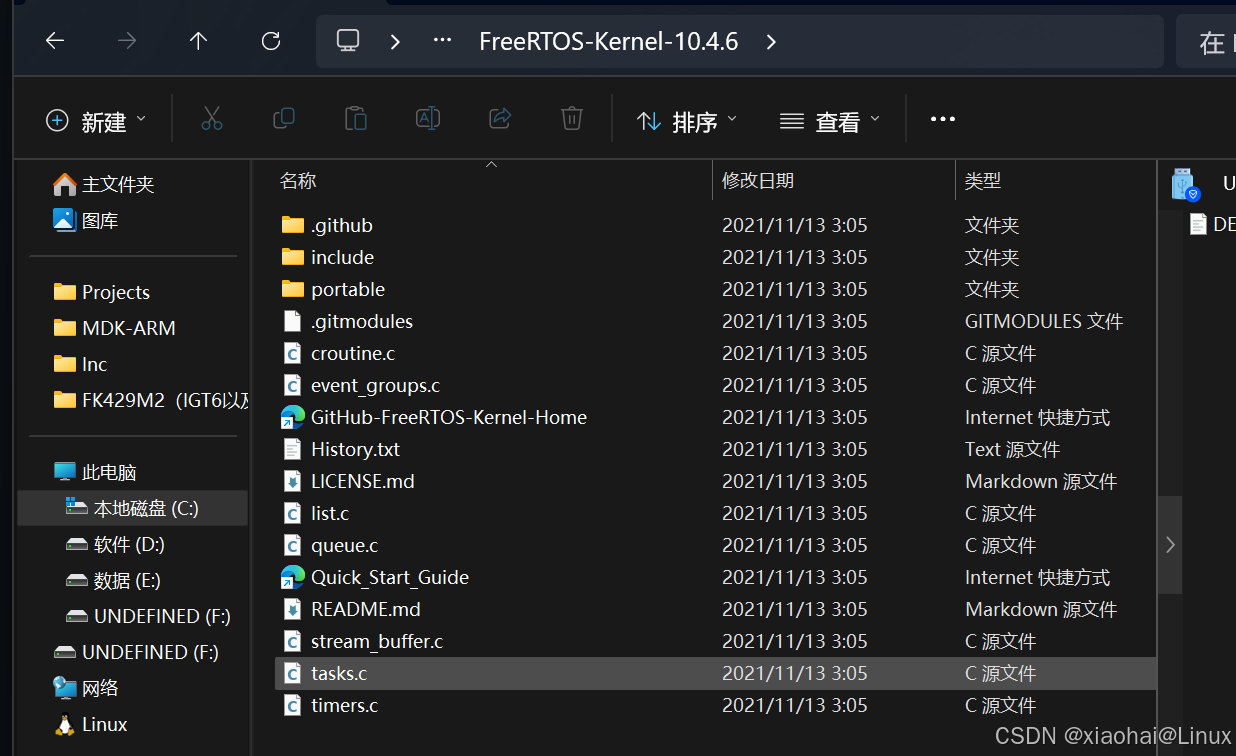The height and width of the screenshot is (756, 1236).
Task: Select the queue.c file icon
Action: (x=292, y=545)
